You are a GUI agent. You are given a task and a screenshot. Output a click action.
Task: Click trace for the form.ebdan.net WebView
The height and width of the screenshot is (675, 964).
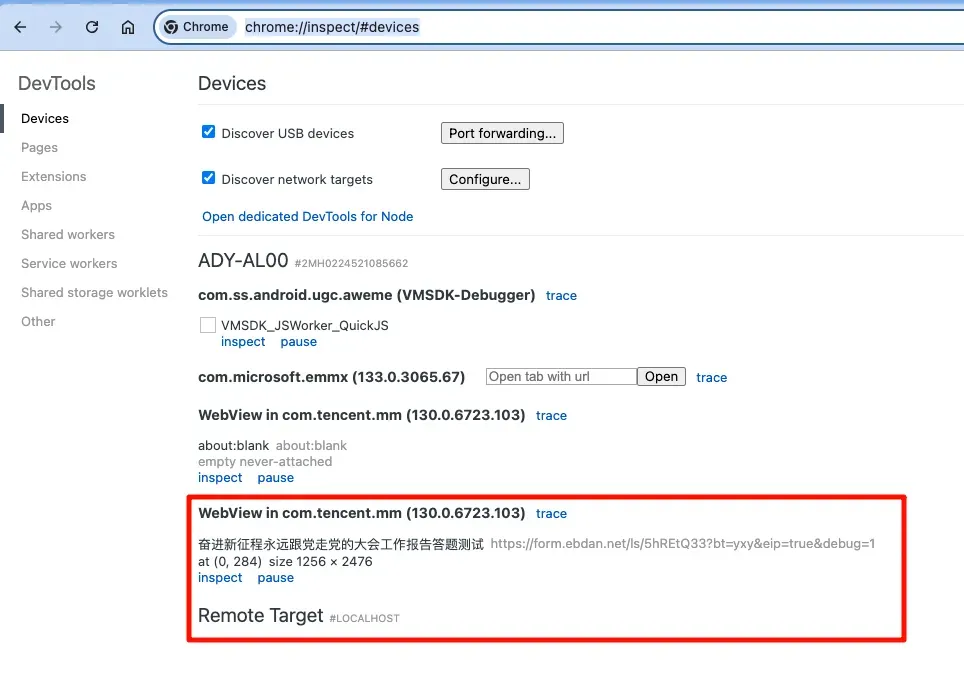(551, 513)
